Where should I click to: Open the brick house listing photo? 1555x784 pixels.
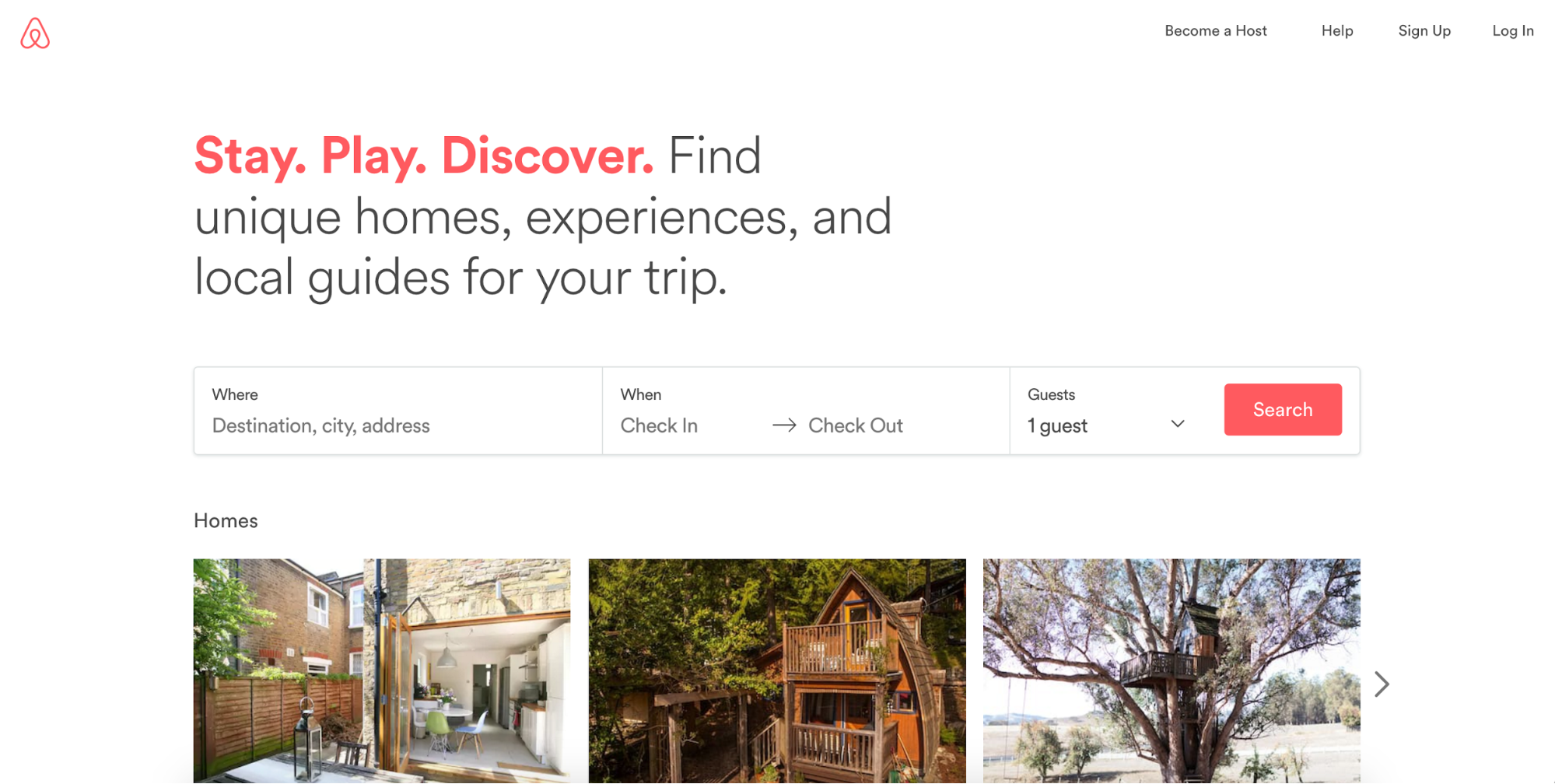click(382, 670)
